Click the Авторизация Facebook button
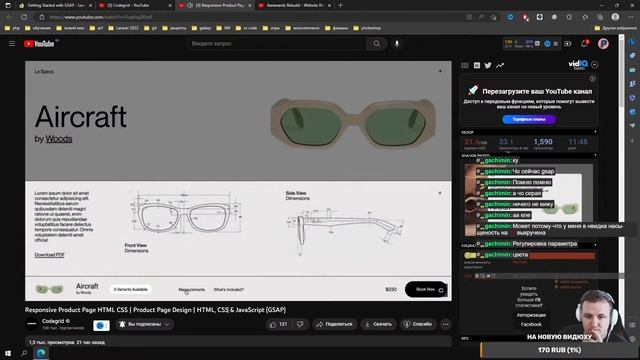The width and height of the screenshot is (640, 360). point(531,320)
